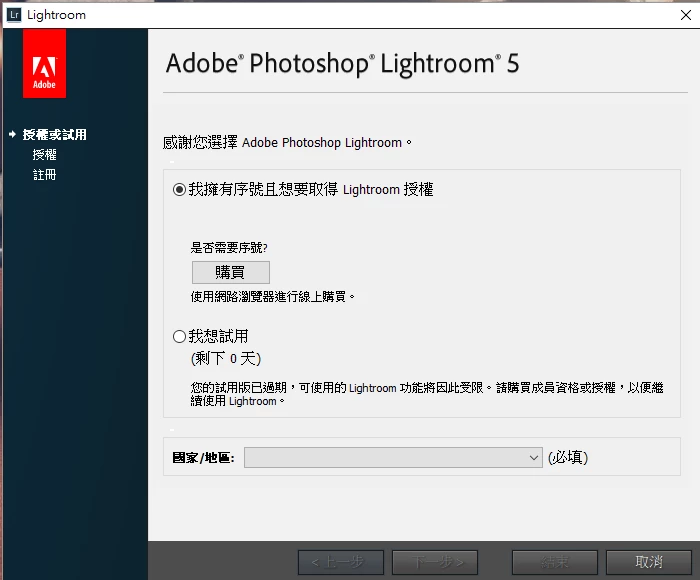Click the disabled 下一步 next button
The height and width of the screenshot is (580, 700).
tap(435, 562)
